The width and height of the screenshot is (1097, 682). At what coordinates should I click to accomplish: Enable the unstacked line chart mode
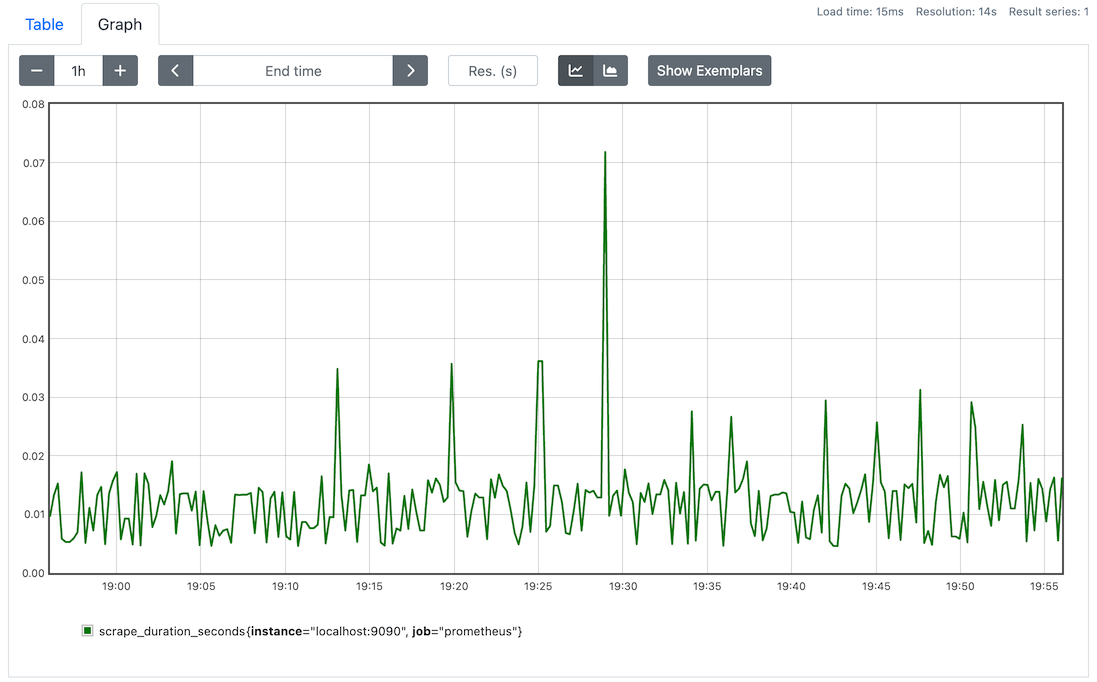pos(576,71)
